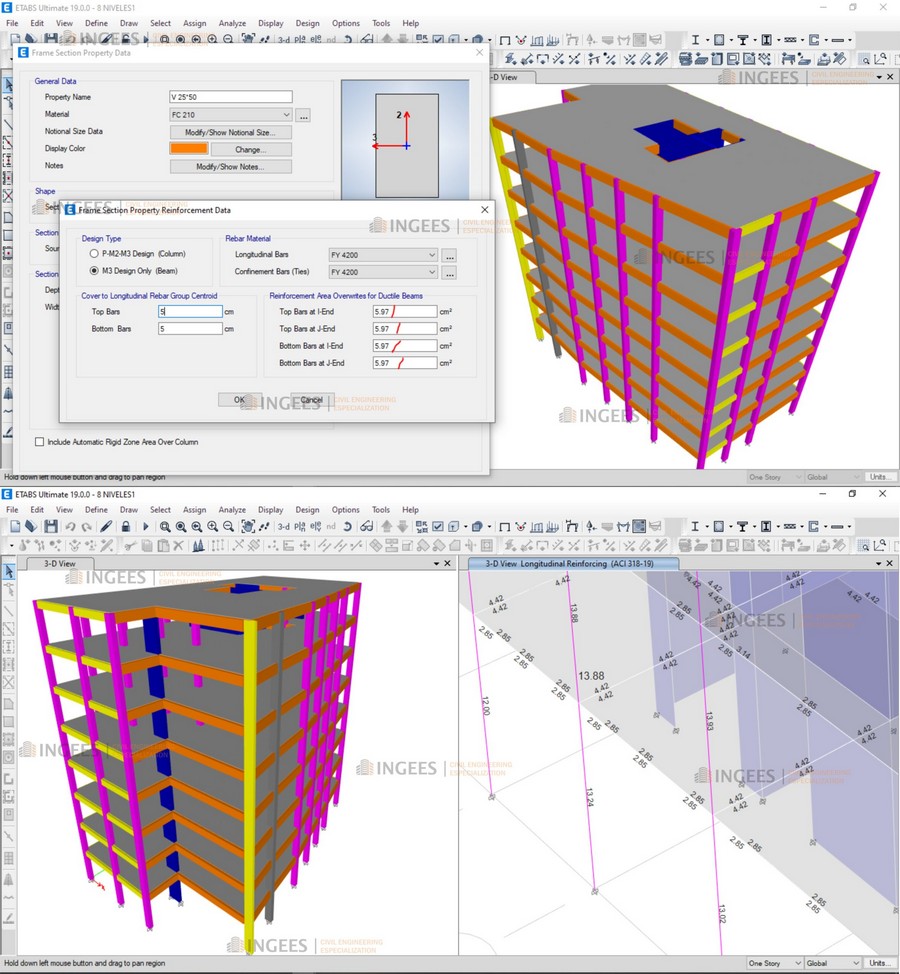The width and height of the screenshot is (900, 974).
Task: Click draw beam line tool in bottom sidebar
Action: [x=9, y=611]
